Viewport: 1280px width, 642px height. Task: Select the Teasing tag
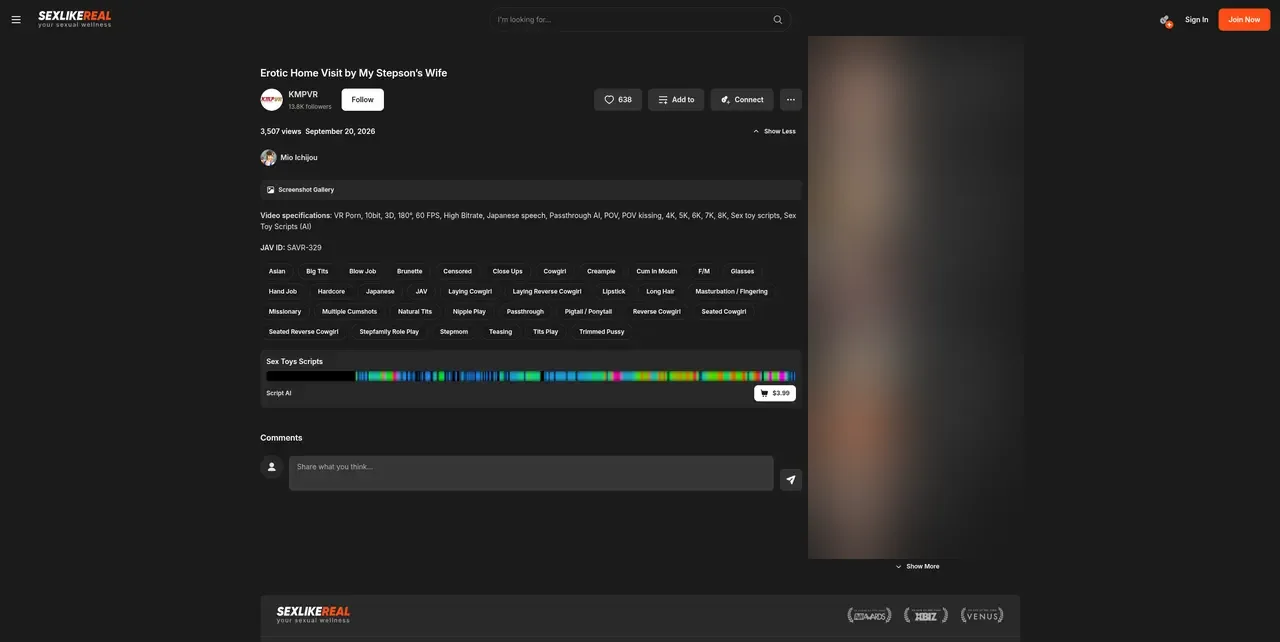500,331
